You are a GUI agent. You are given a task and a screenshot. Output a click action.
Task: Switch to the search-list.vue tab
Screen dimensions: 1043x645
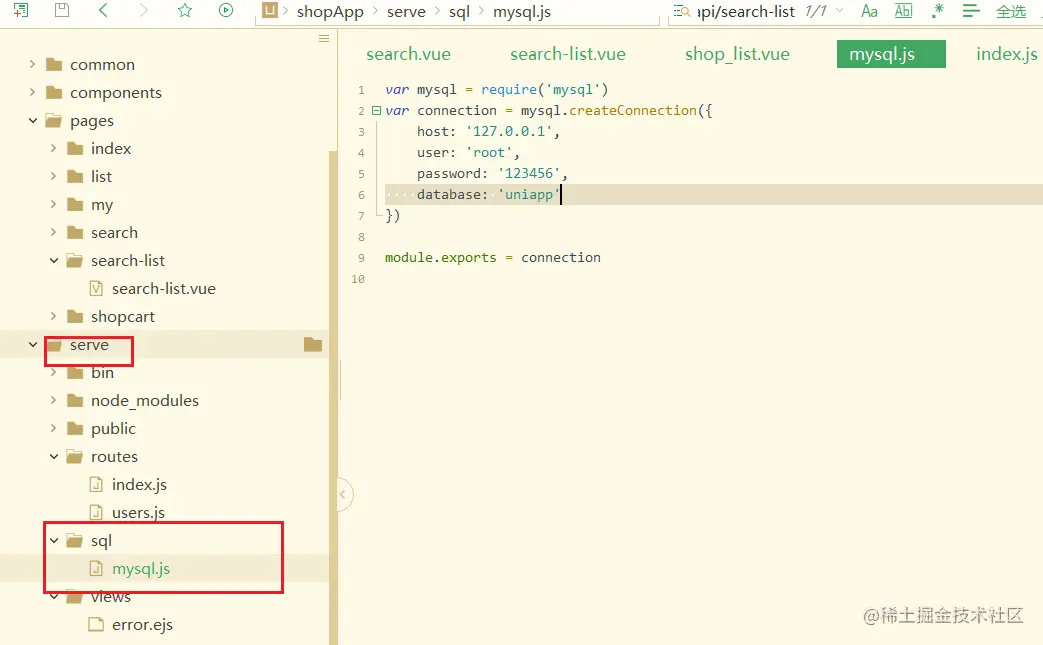(x=568, y=54)
